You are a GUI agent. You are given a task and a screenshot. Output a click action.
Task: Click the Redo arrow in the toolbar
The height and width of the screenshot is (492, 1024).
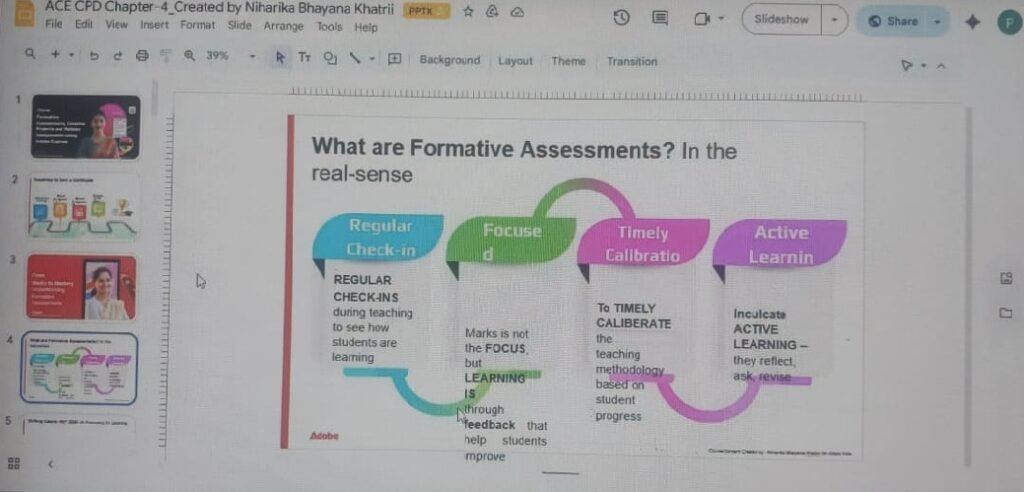(117, 57)
